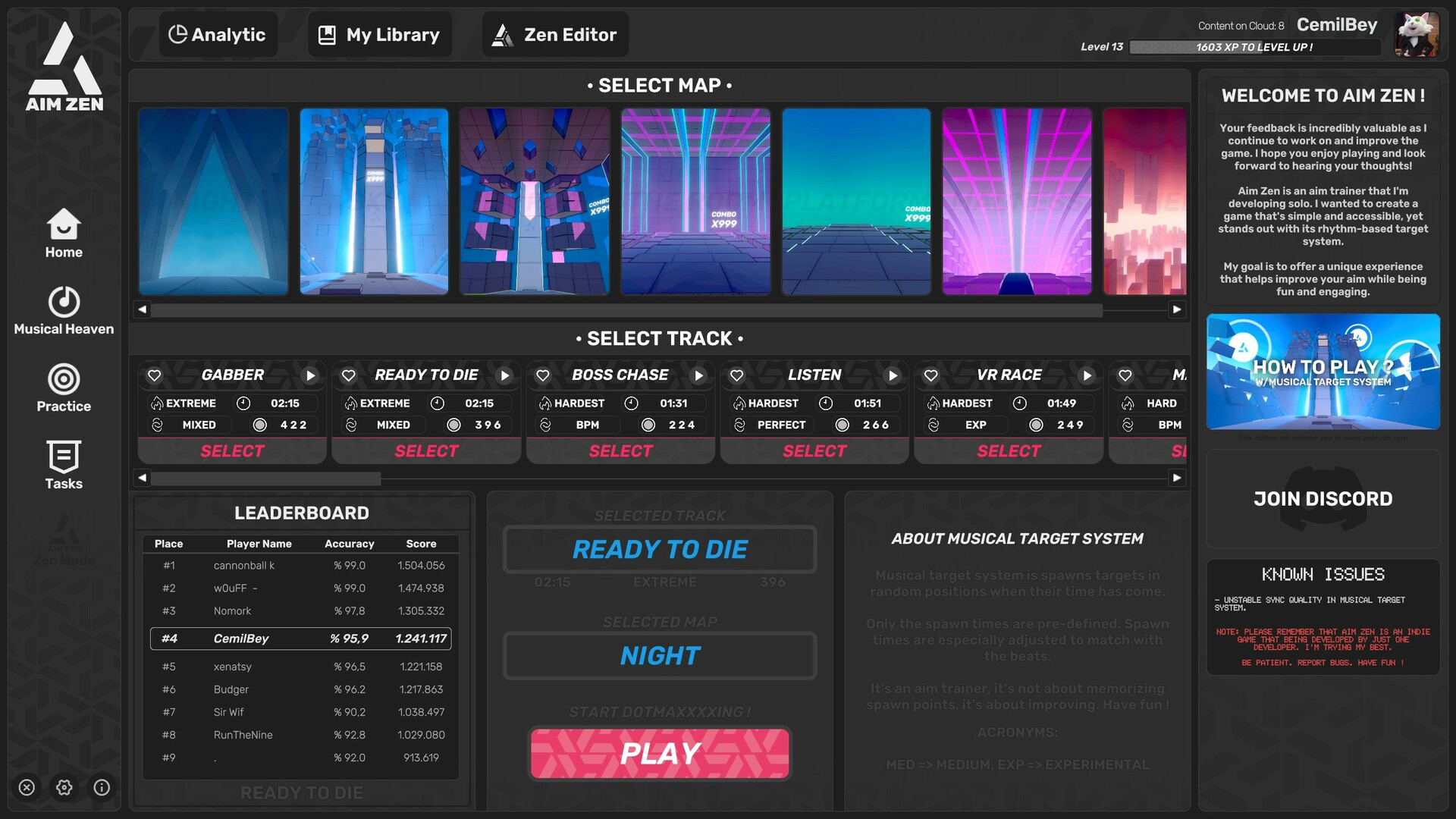
Task: Play the preview of READY TO DIE
Action: [x=505, y=375]
